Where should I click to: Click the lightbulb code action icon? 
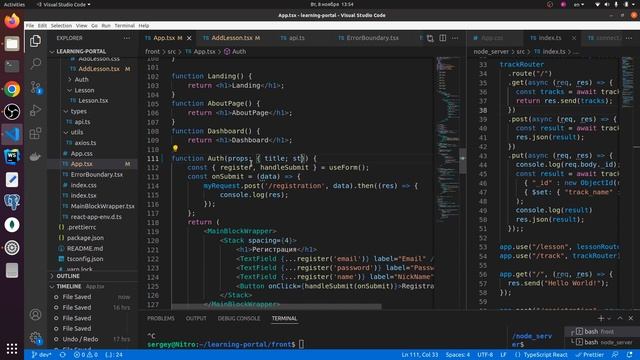(175, 149)
